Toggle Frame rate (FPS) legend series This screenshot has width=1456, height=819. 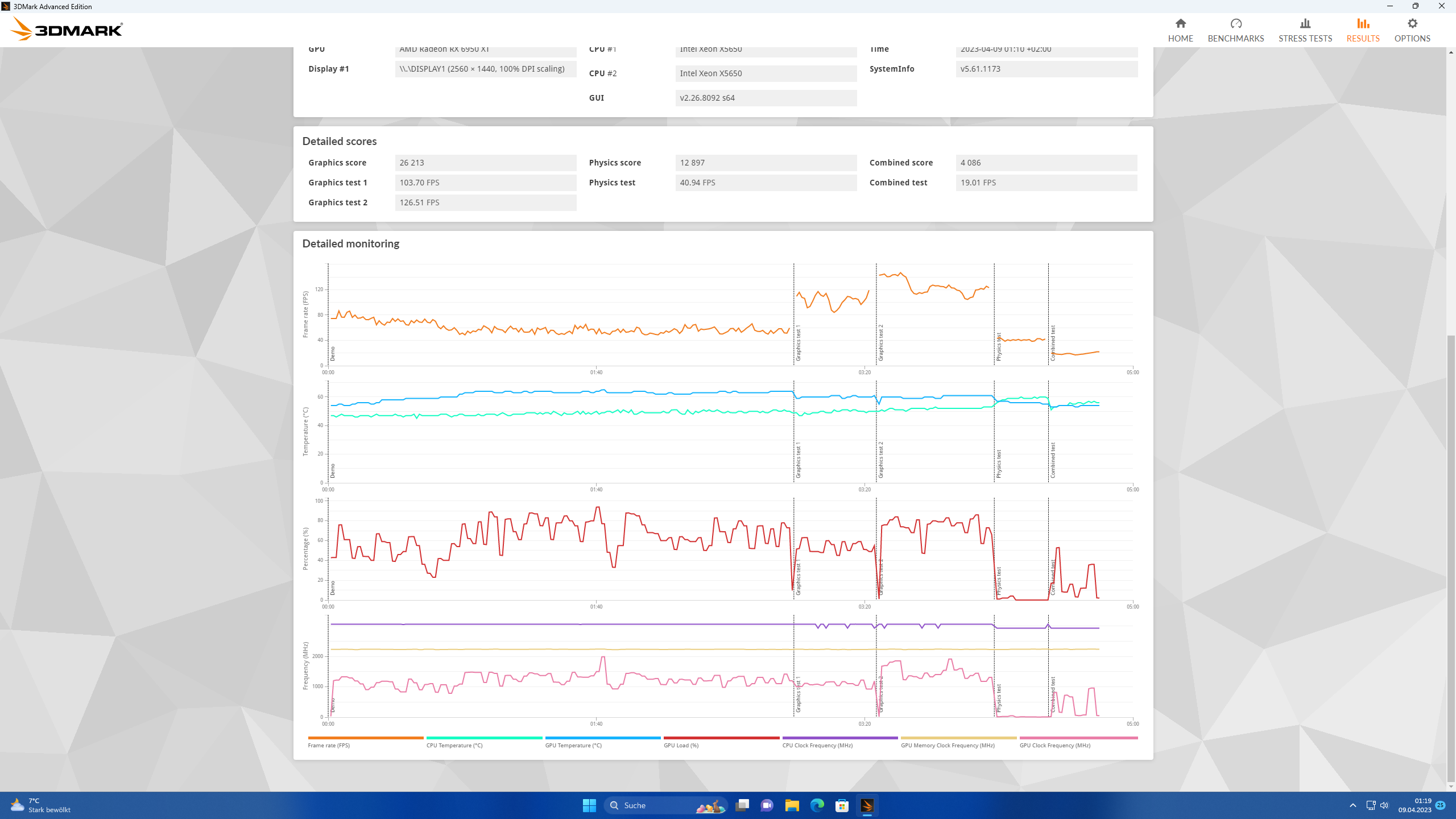coord(329,745)
